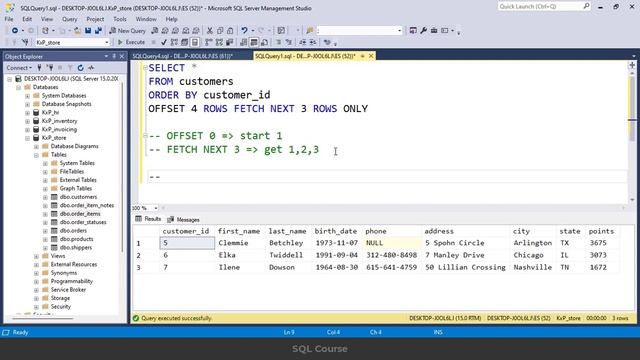Open Activity Monitor from Object Explorer toolbar
The width and height of the screenshot is (640, 360).
pyautogui.click(x=91, y=68)
